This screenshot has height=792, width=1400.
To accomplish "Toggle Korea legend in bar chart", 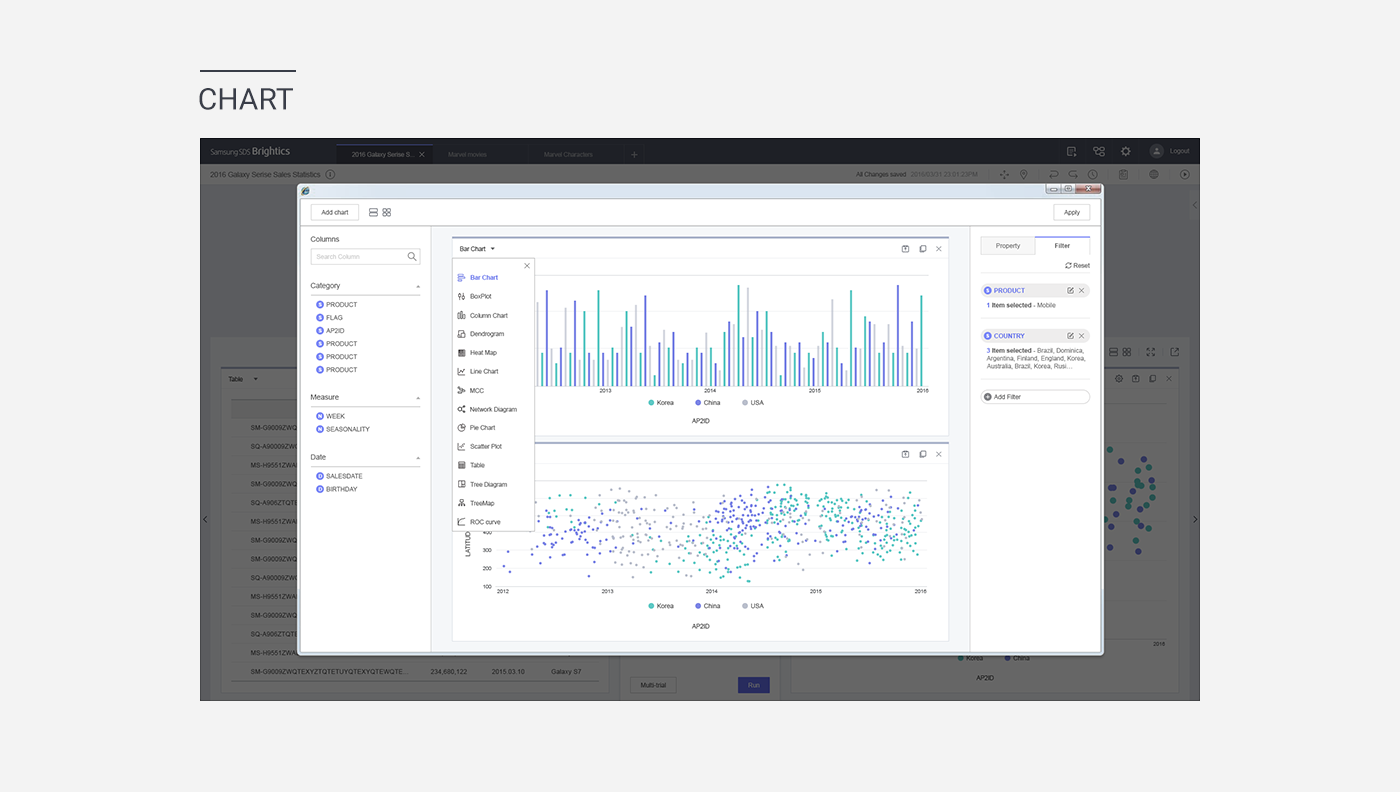I will tap(661, 403).
